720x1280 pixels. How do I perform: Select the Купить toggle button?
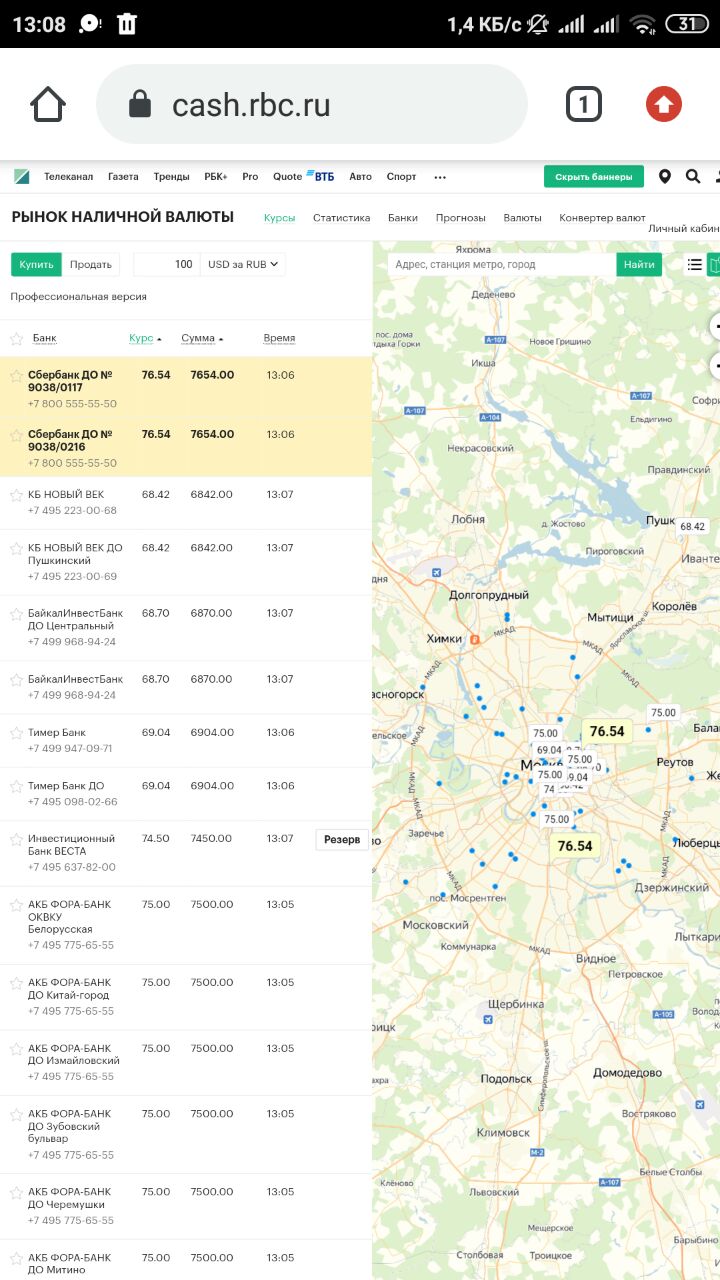click(x=36, y=264)
